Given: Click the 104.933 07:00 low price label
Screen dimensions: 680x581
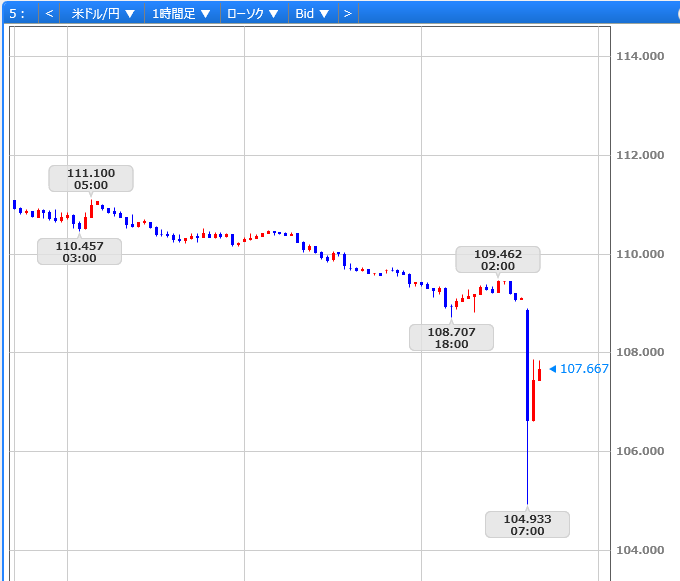Looking at the screenshot, I should [x=527, y=525].
